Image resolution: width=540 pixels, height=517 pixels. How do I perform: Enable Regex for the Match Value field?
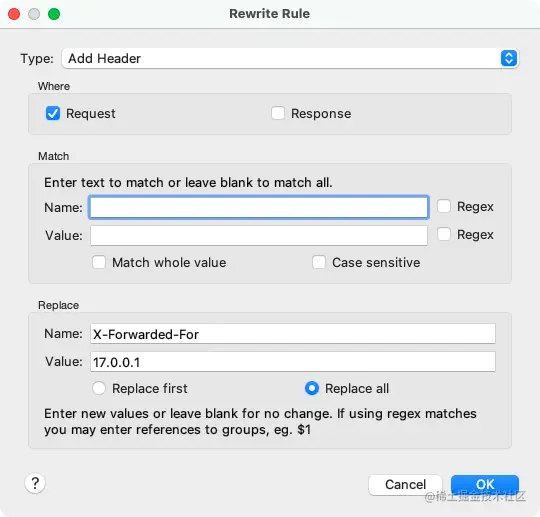pos(444,234)
